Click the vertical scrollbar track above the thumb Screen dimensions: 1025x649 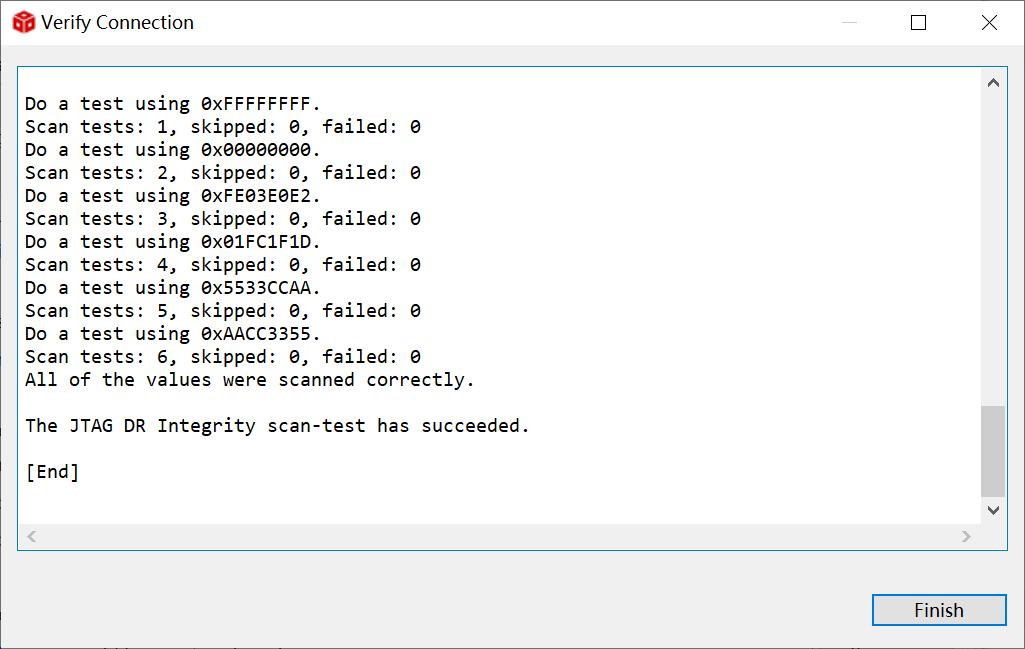(993, 250)
